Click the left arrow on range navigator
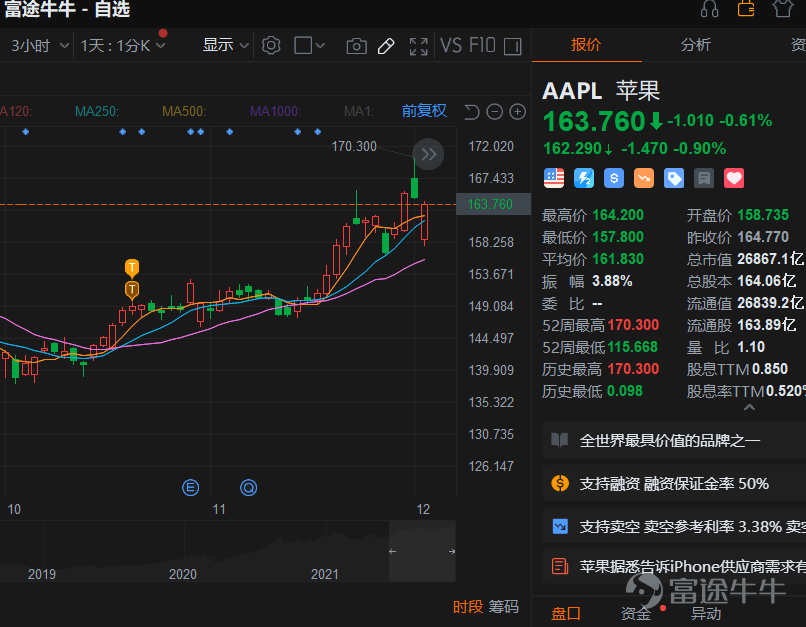Viewport: 806px width, 627px height. [393, 551]
